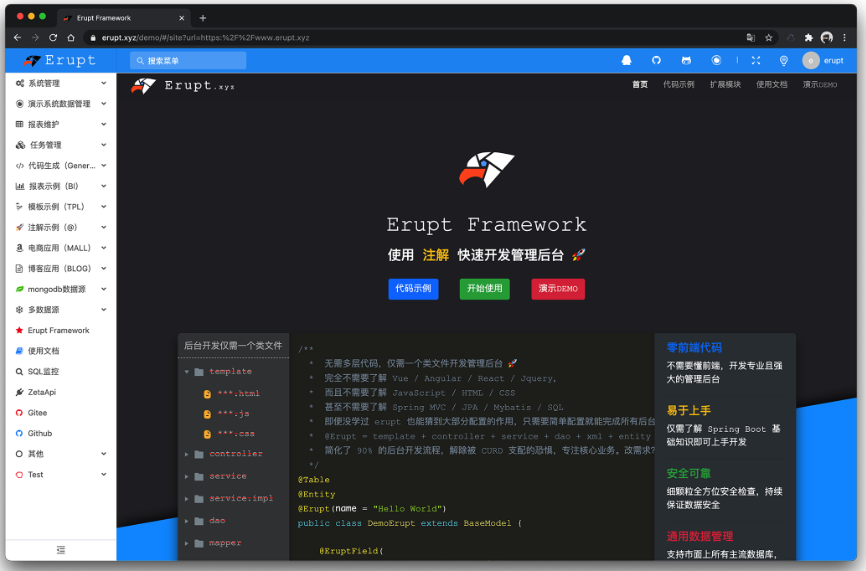
Task: Go to browser home icon
Action: [71, 38]
